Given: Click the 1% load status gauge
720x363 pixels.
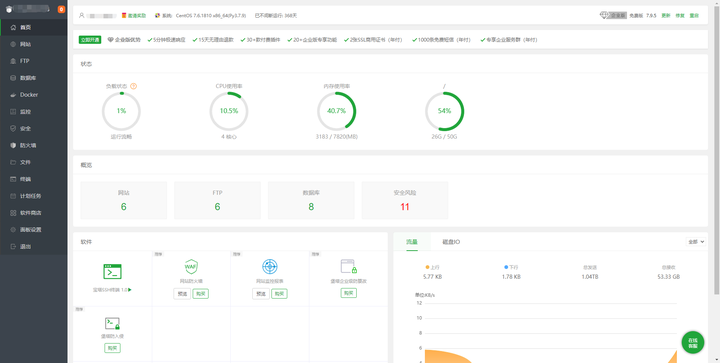Looking at the screenshot, I should [x=121, y=111].
